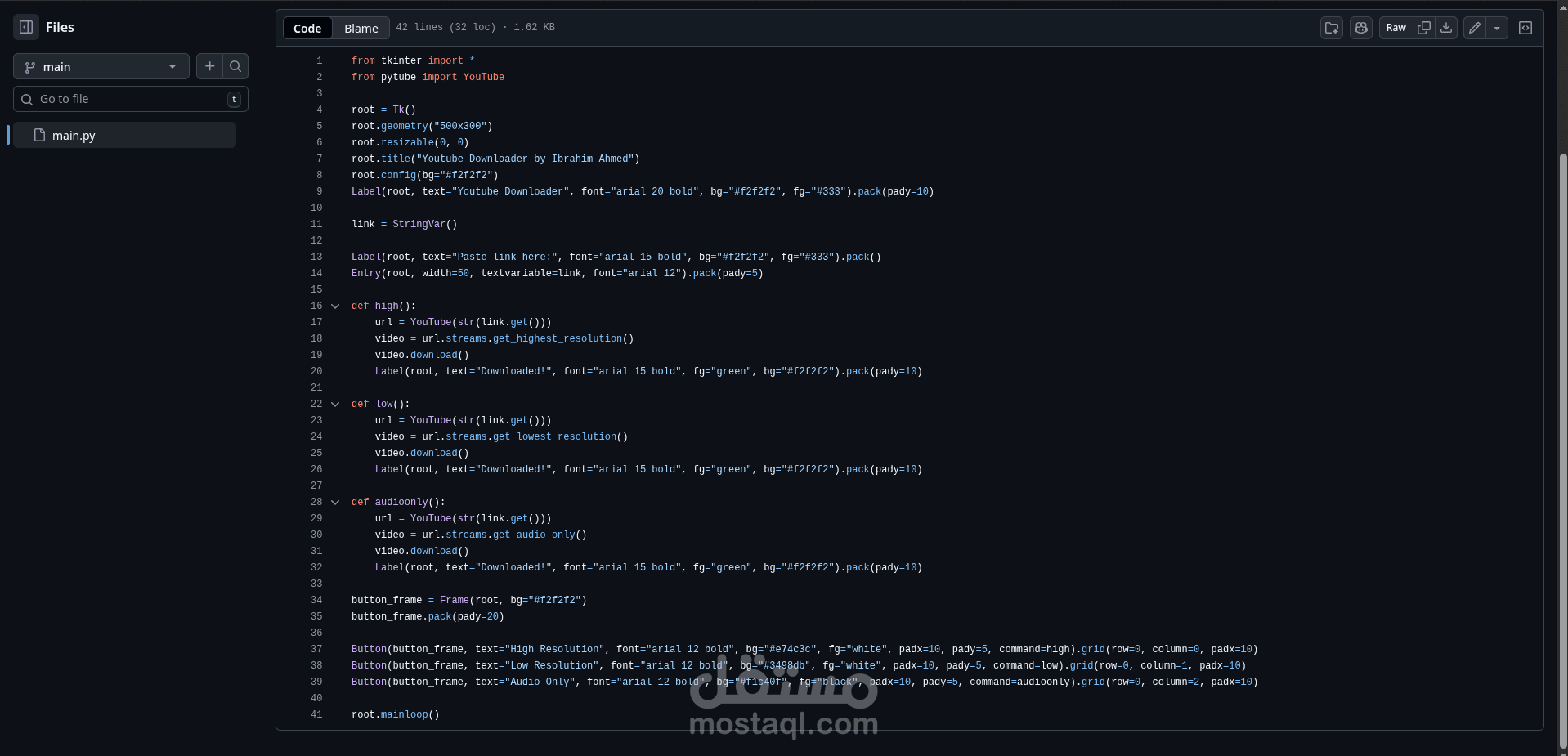Open more edit options dropdown

(1498, 27)
